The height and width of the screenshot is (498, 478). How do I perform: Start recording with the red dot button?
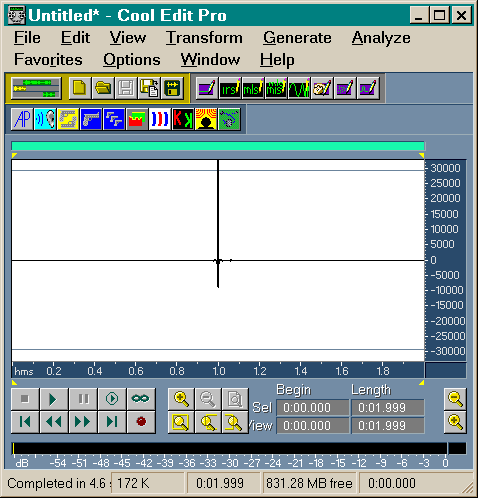(x=141, y=422)
